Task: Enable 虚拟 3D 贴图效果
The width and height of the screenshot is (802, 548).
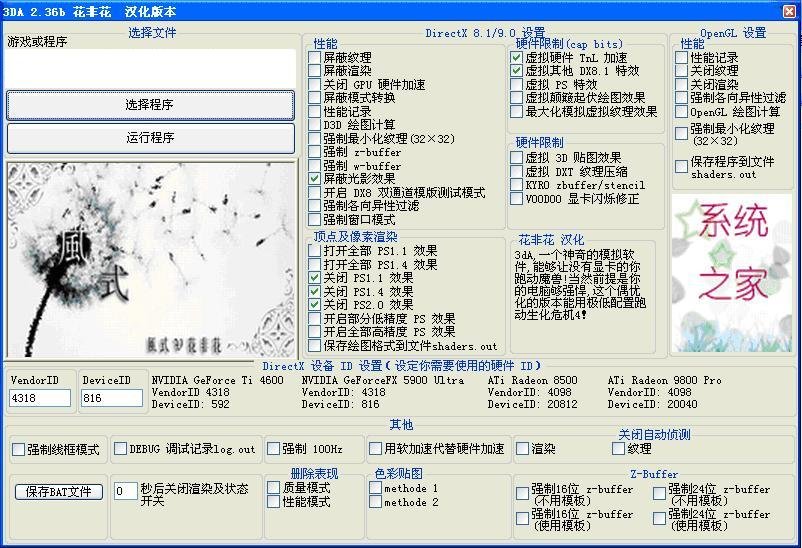Action: coord(517,158)
